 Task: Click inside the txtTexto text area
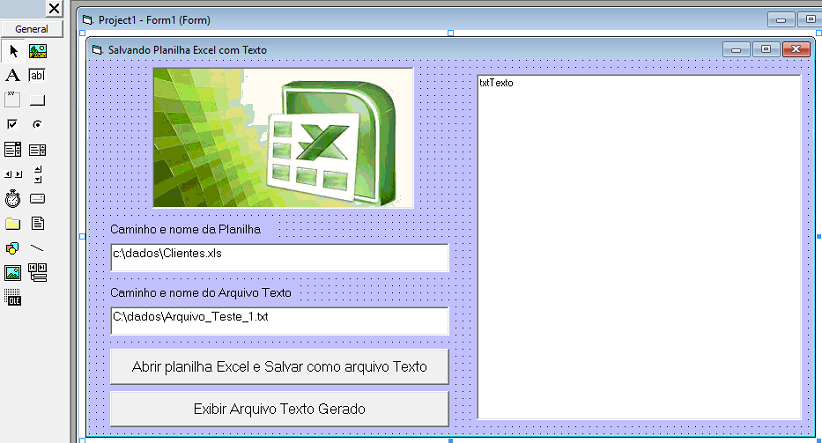pyautogui.click(x=639, y=247)
